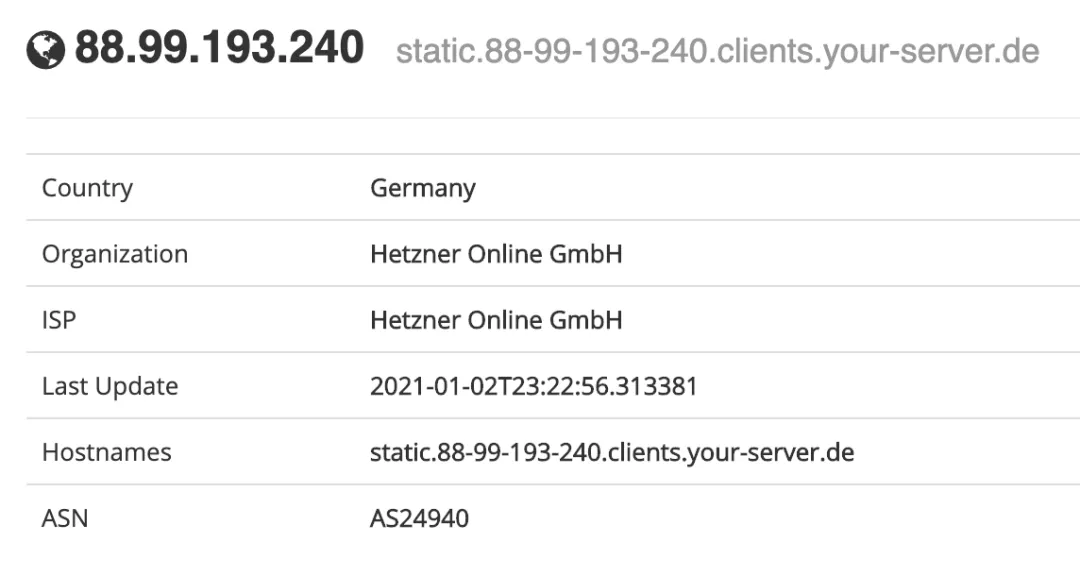Click the hostname value in the Hostnames row
Screen dimensions: 1080x576
point(612,452)
